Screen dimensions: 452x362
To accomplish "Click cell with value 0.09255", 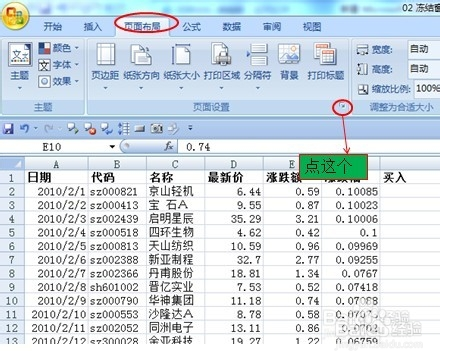I will [351, 260].
